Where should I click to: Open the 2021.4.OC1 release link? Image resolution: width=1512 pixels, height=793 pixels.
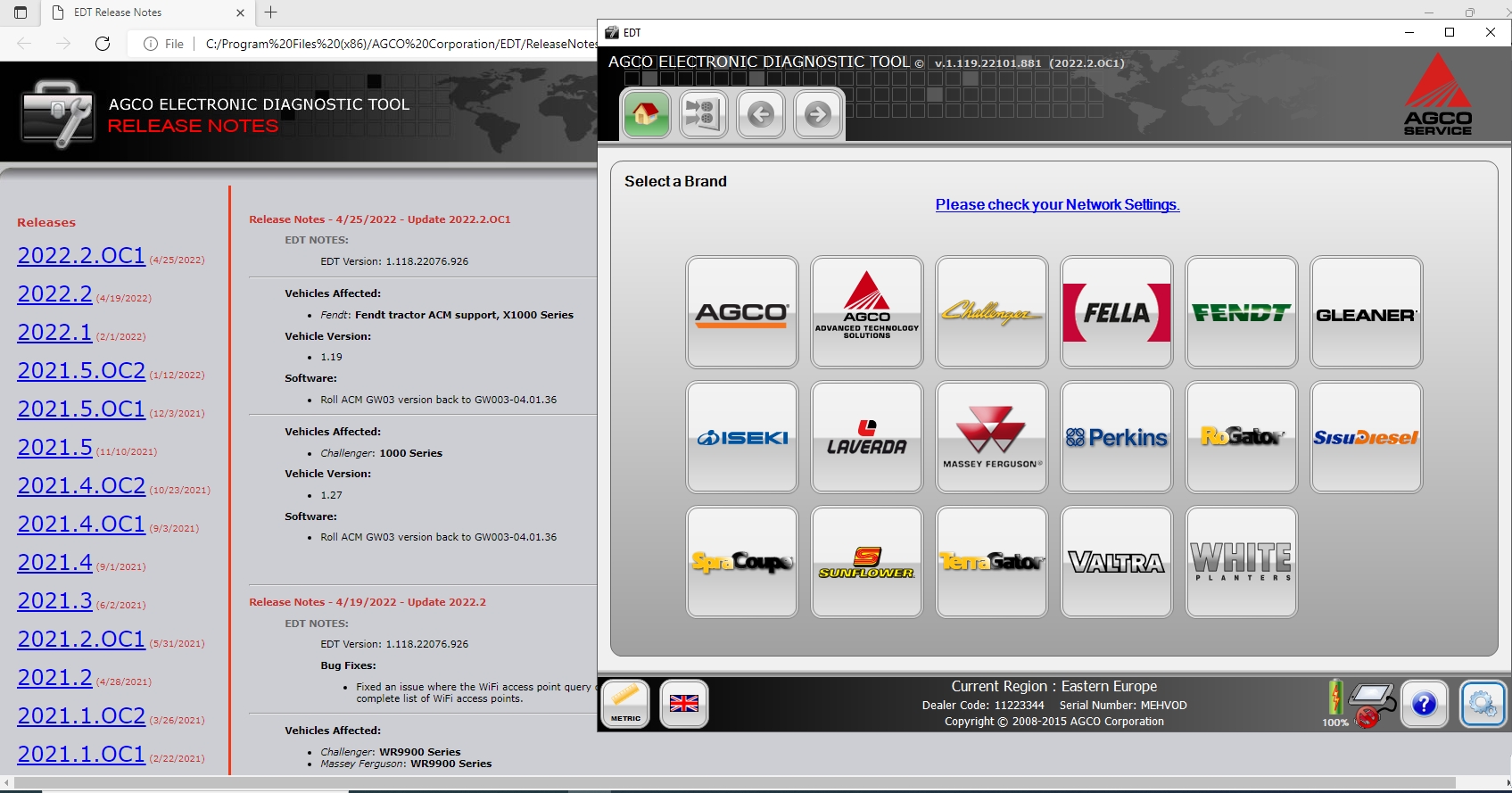click(81, 524)
